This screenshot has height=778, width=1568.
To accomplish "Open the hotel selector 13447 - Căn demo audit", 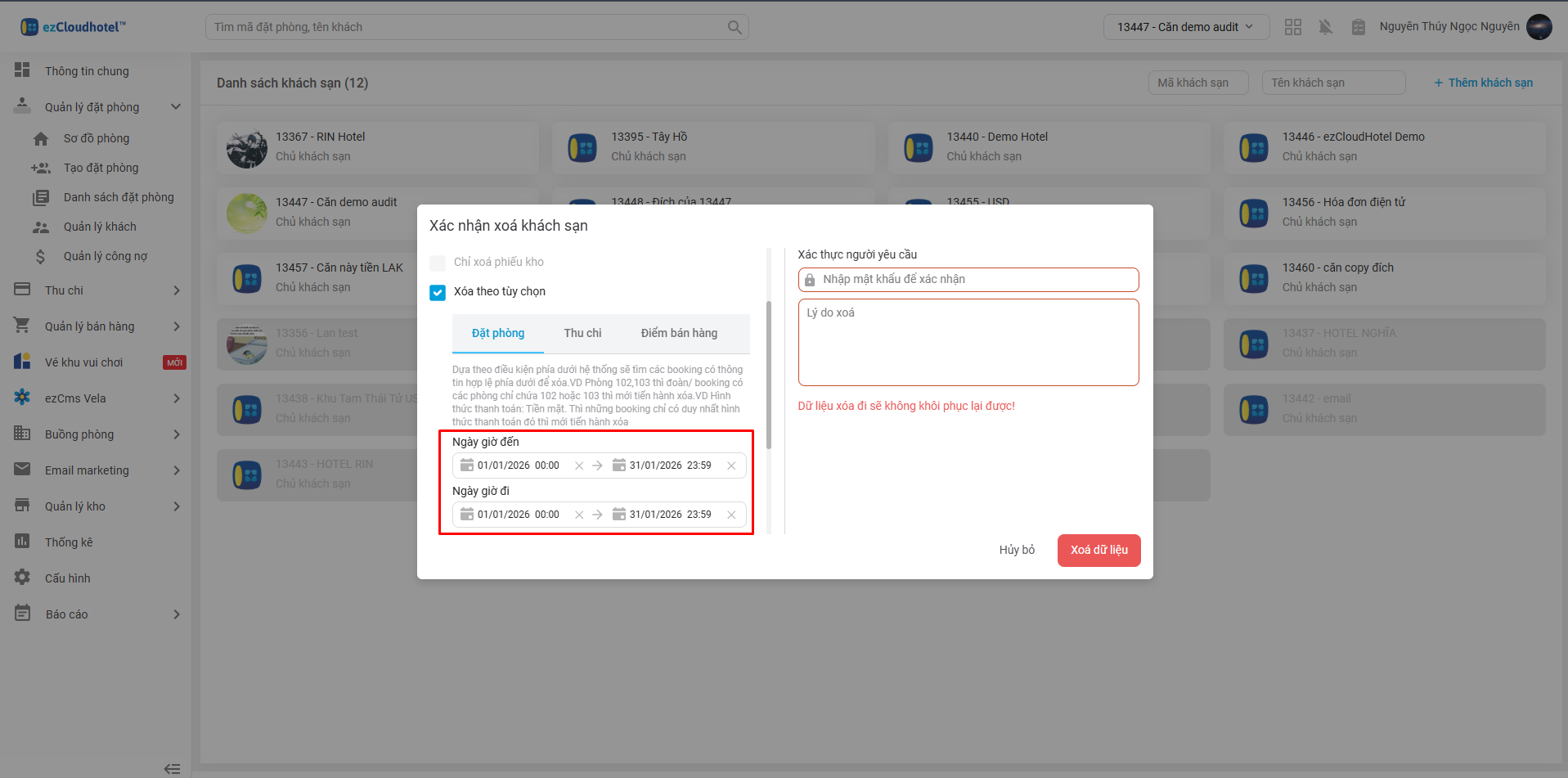I will [x=1185, y=27].
